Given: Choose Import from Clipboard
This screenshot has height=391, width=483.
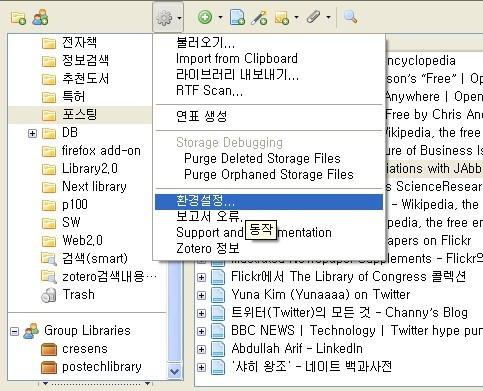Looking at the screenshot, I should pyautogui.click(x=269, y=59).
